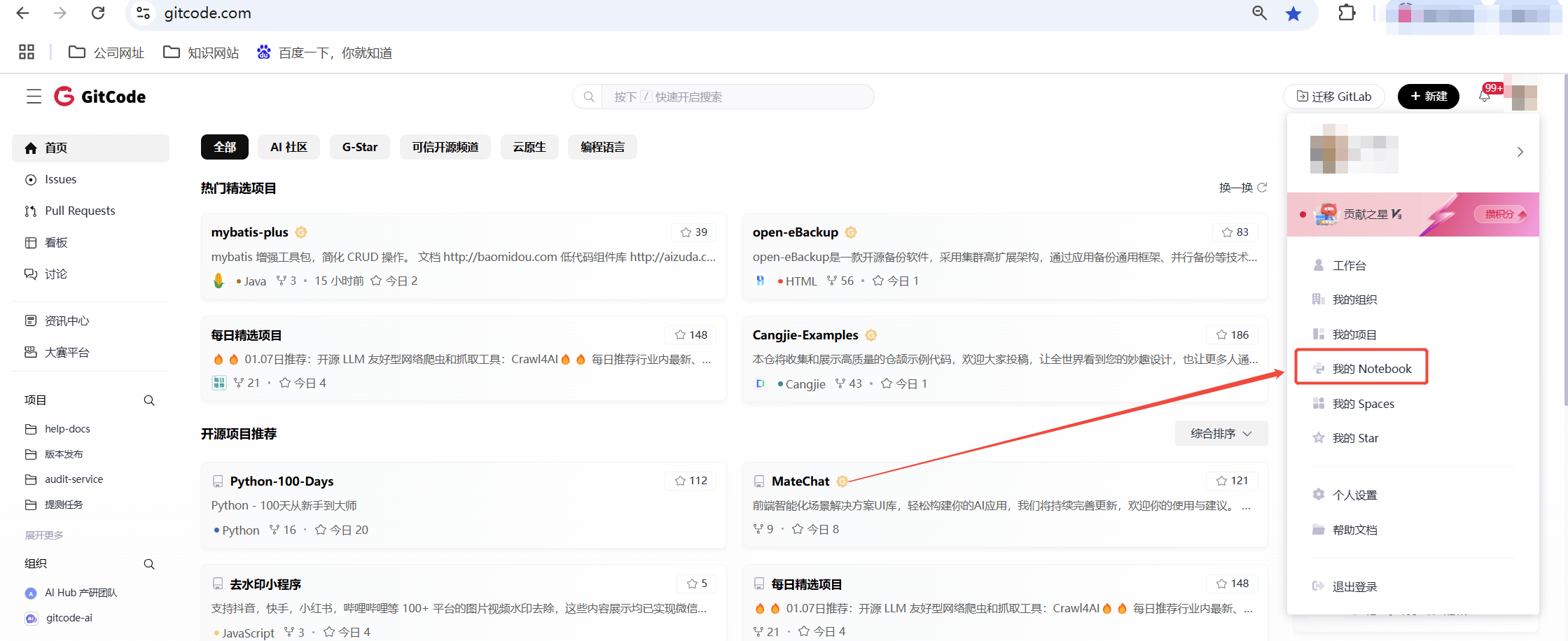Viewport: 1568px width, 641px height.
Task: Search projects via magnifier icon in sidebar
Action: tap(149, 400)
